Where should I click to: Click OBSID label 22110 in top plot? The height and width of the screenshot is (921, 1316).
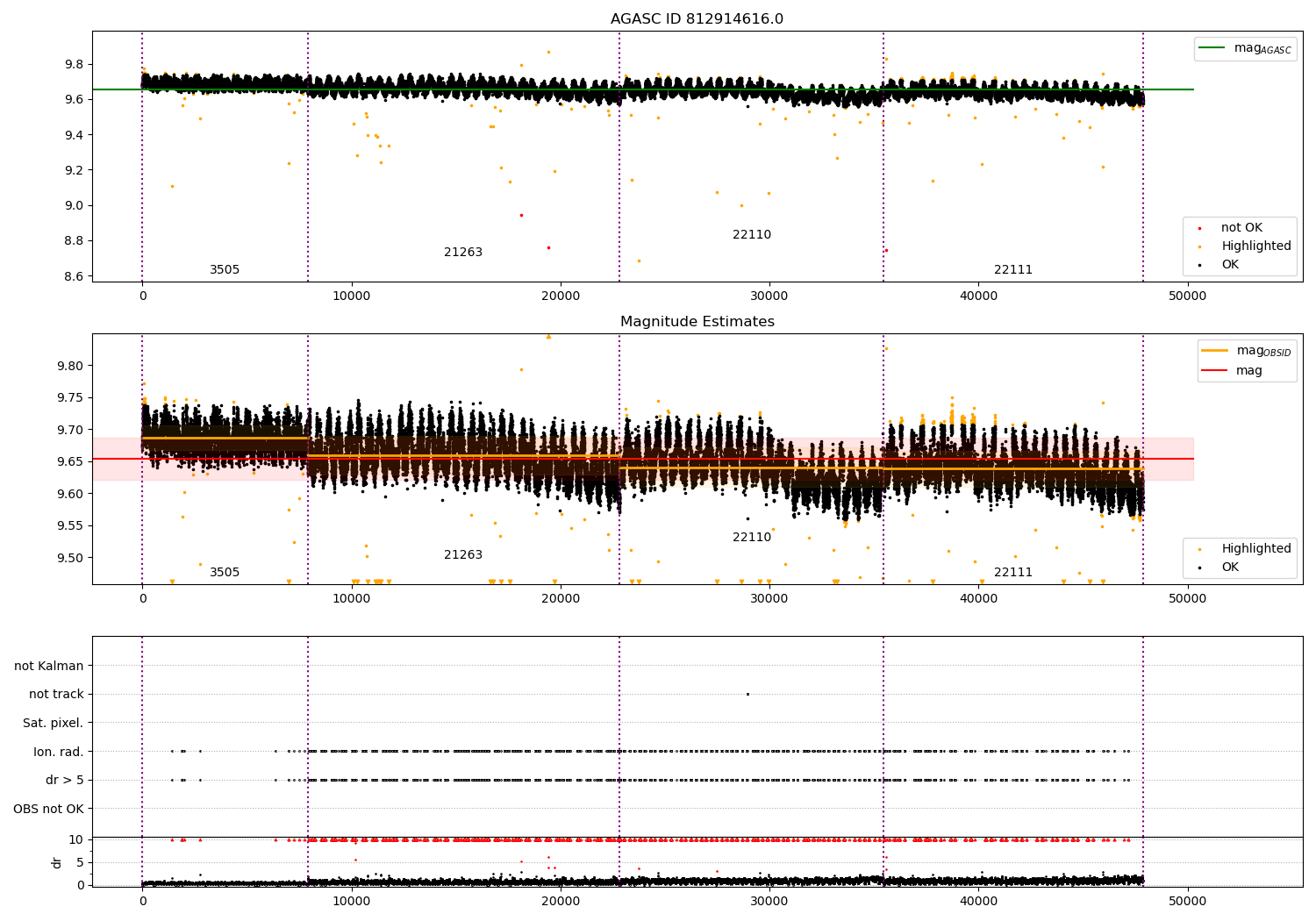point(752,235)
